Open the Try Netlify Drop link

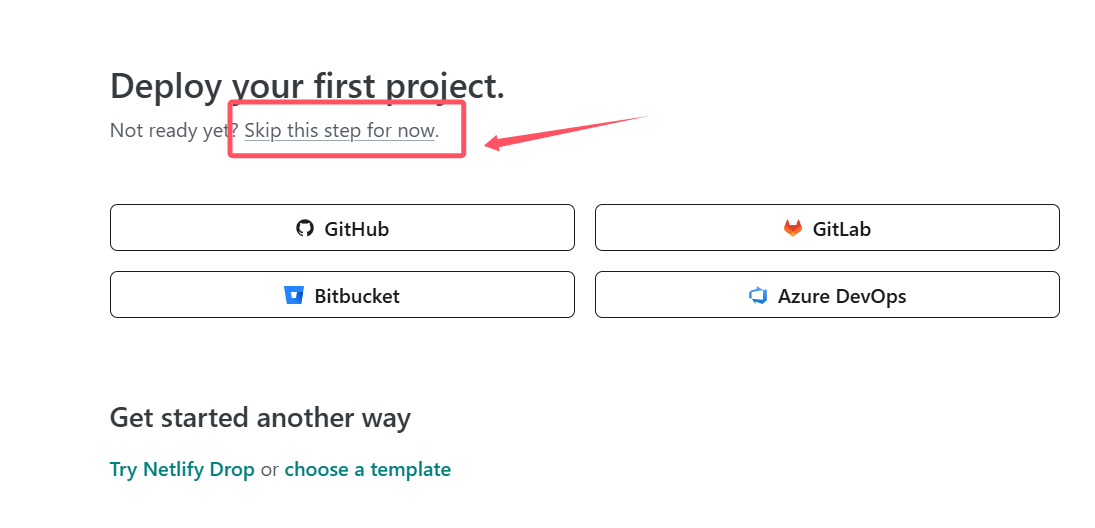tap(182, 469)
